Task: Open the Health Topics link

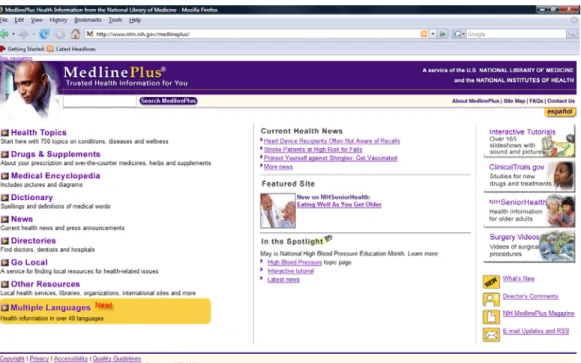Action: 39,133
